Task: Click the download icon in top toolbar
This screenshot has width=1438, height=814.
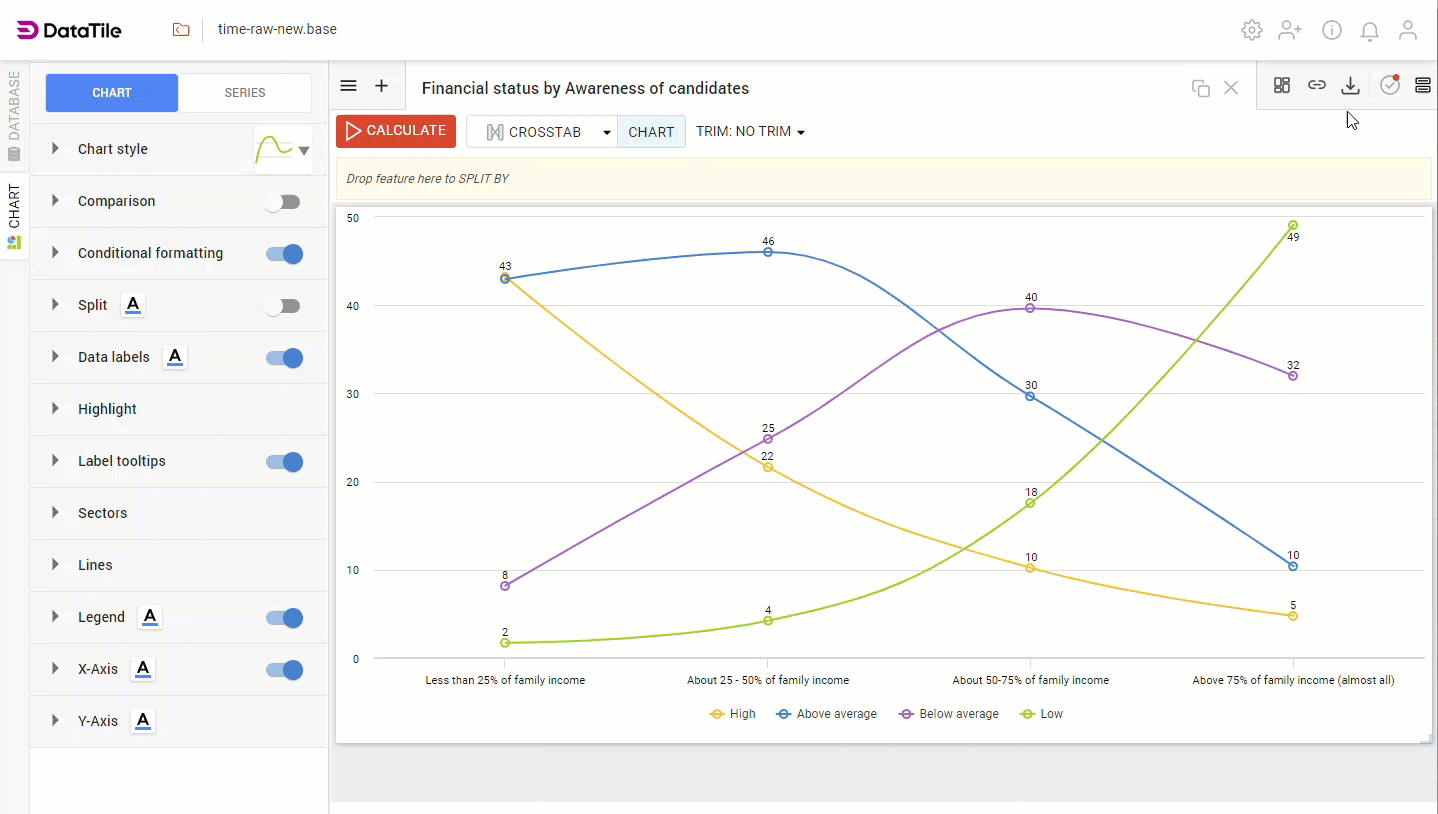Action: coord(1350,86)
